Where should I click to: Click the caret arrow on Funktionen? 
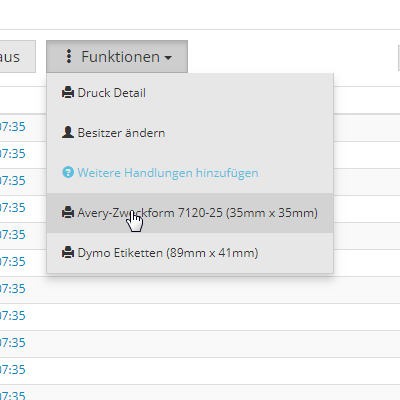click(x=168, y=58)
